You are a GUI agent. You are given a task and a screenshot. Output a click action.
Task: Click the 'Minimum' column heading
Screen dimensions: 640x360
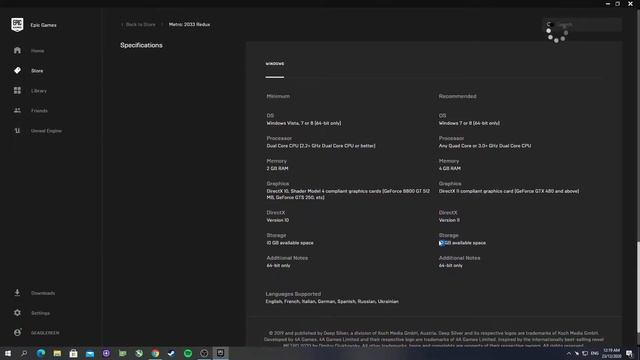point(278,96)
